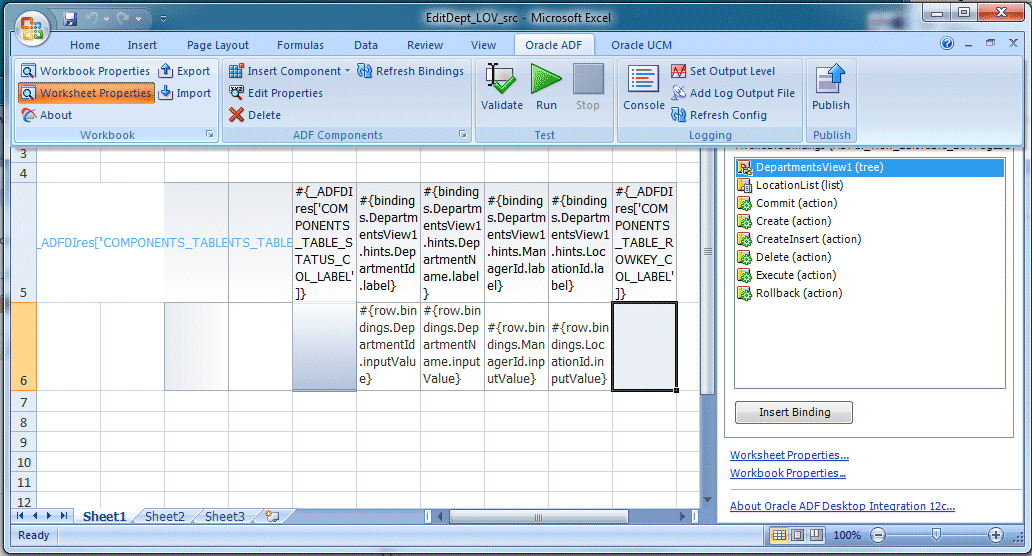
Task: Click the horizontal scrollbar thumb
Action: pos(538,517)
